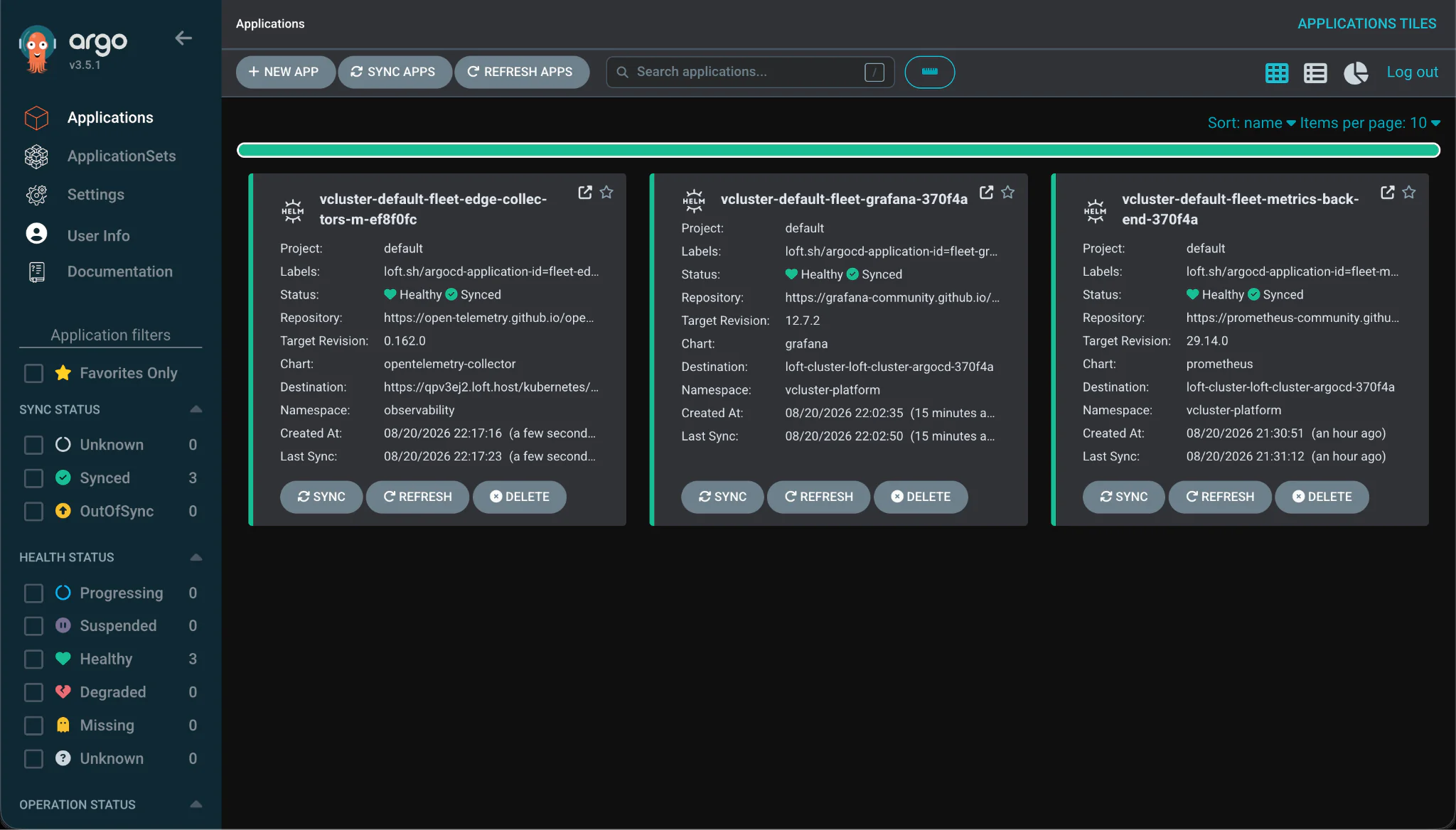Collapse the SYNC STATUS section
The image size is (1456, 830).
[x=196, y=409]
